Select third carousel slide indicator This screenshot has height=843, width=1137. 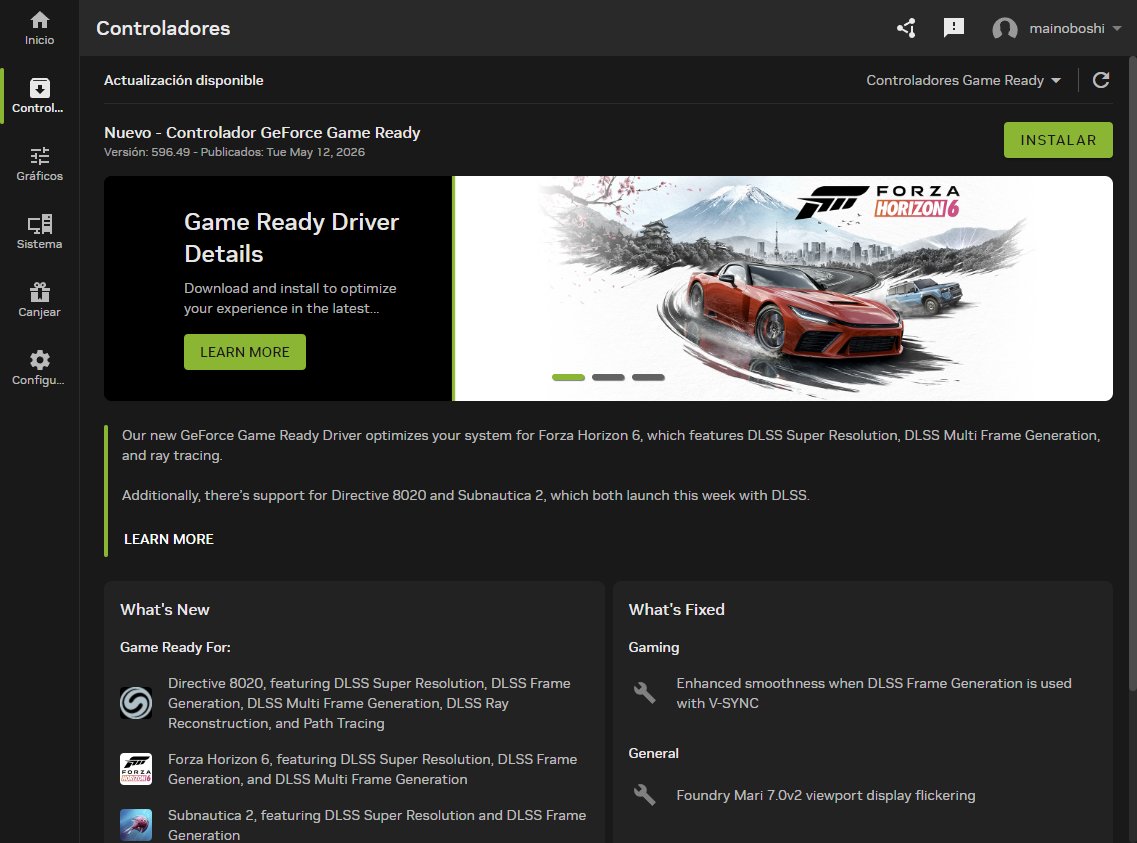tap(648, 377)
